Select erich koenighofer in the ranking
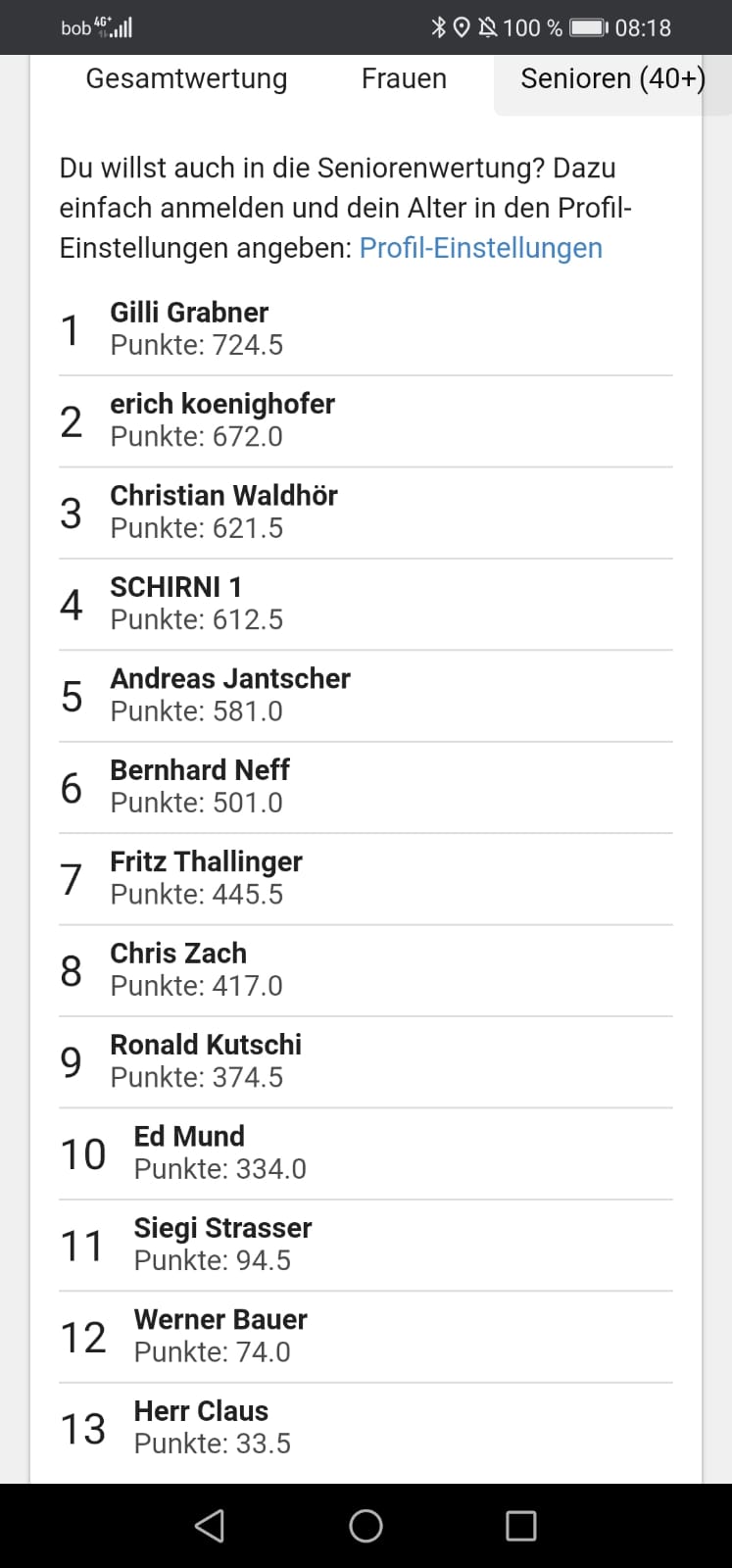The image size is (732, 1568). pos(366,421)
